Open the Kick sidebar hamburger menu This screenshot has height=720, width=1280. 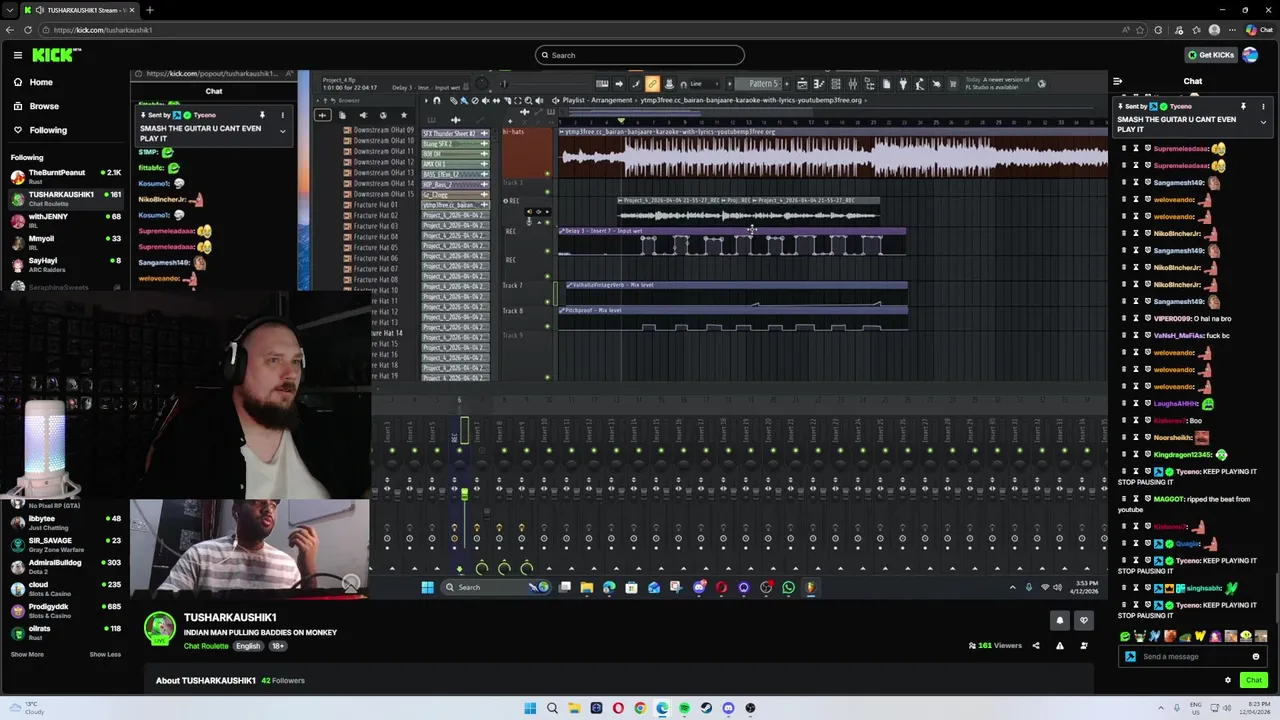pos(18,55)
